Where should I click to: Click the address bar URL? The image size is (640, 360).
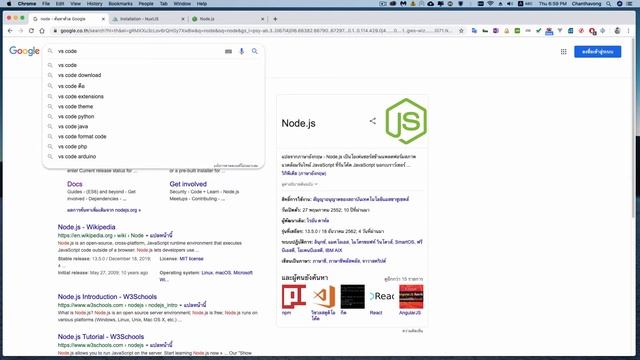point(256,31)
